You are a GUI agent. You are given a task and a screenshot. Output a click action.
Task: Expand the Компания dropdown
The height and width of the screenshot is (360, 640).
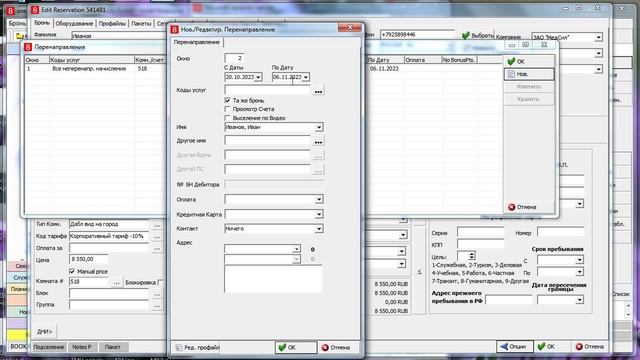click(x=598, y=37)
